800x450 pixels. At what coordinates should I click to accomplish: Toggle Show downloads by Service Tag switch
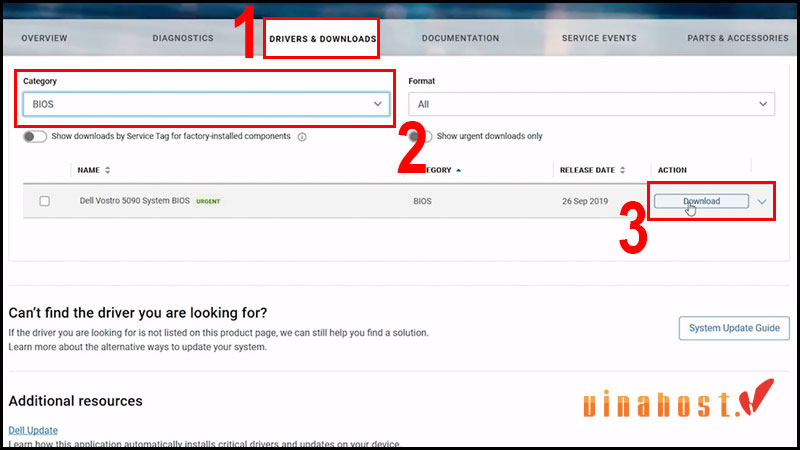tap(35, 136)
